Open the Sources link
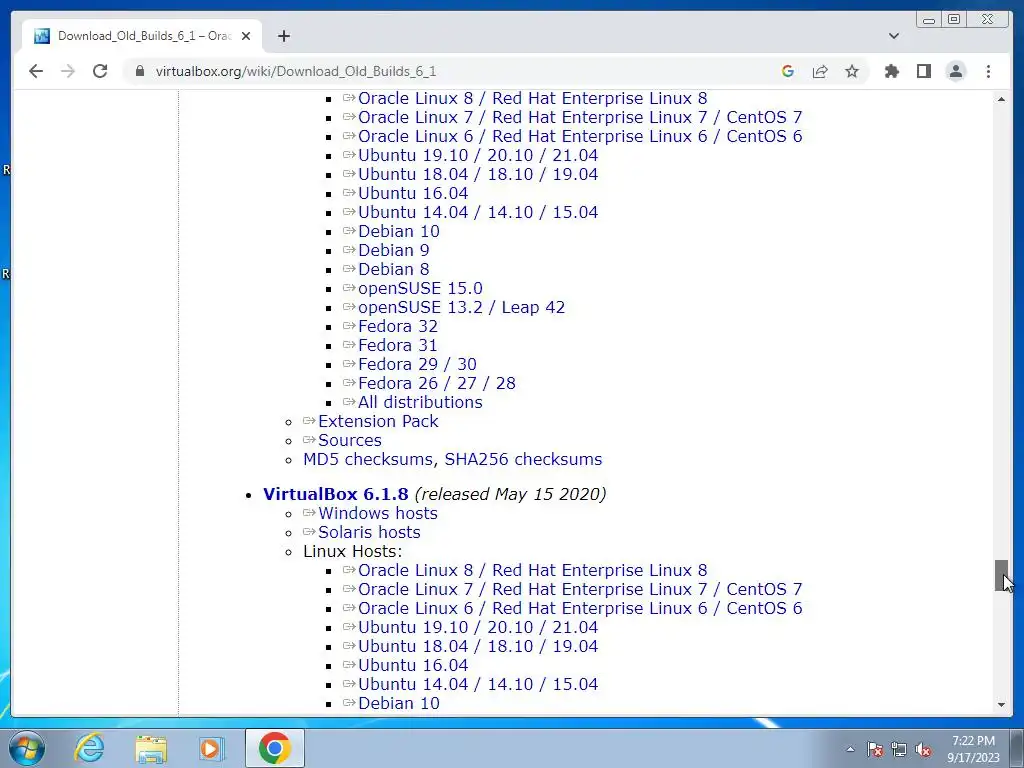 click(349, 440)
